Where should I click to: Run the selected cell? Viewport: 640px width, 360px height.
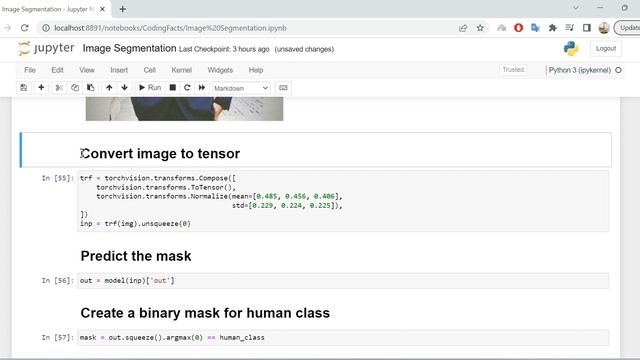click(150, 88)
